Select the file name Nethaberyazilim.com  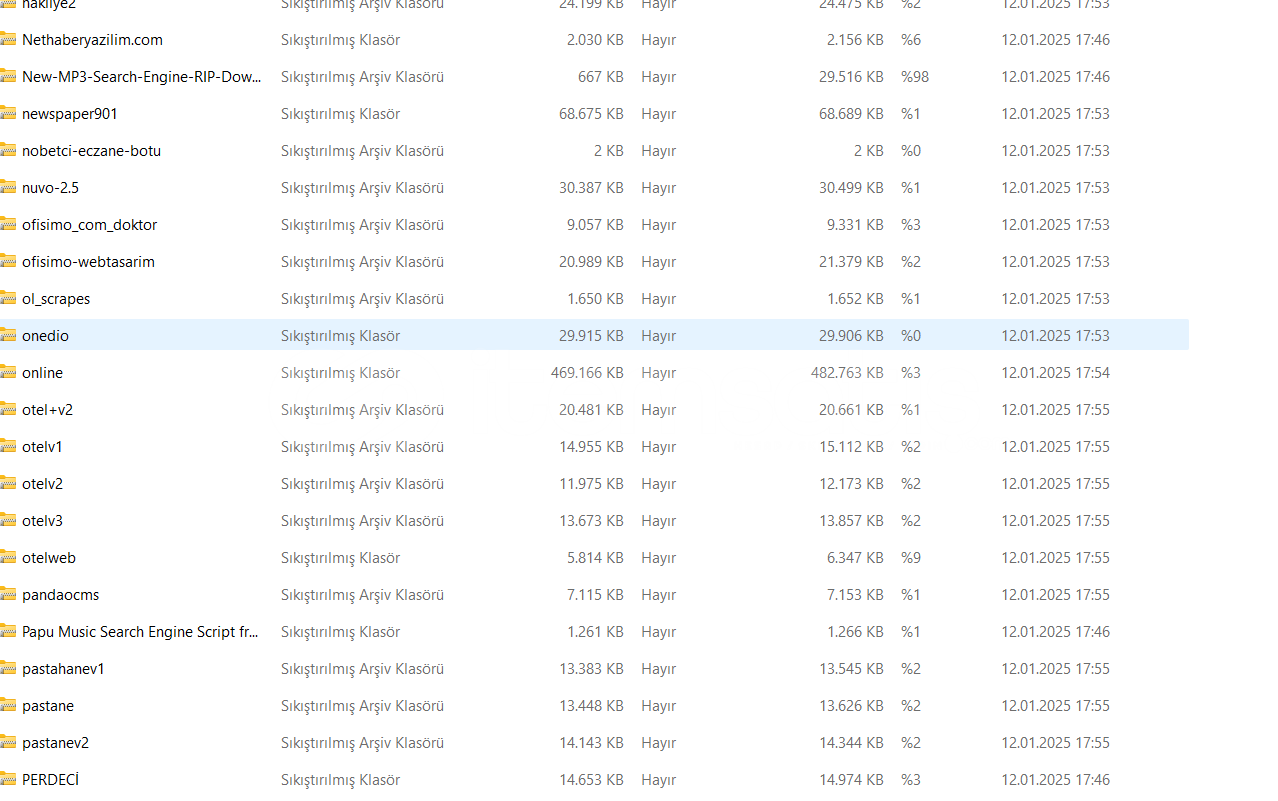click(x=92, y=40)
